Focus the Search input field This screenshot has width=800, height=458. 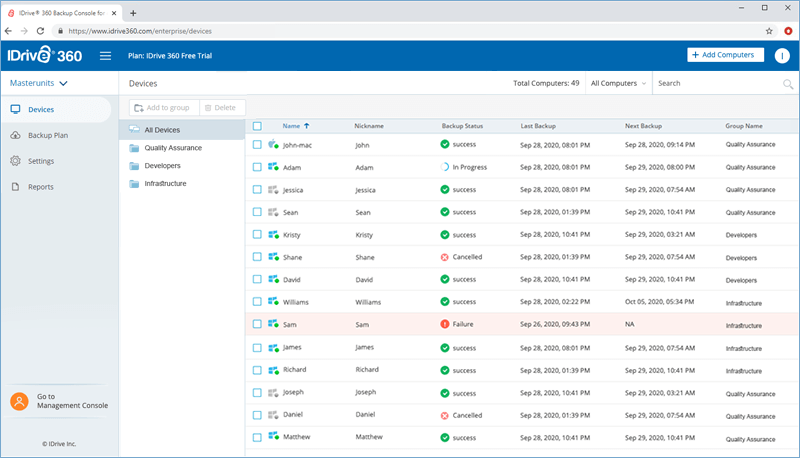[x=717, y=83]
